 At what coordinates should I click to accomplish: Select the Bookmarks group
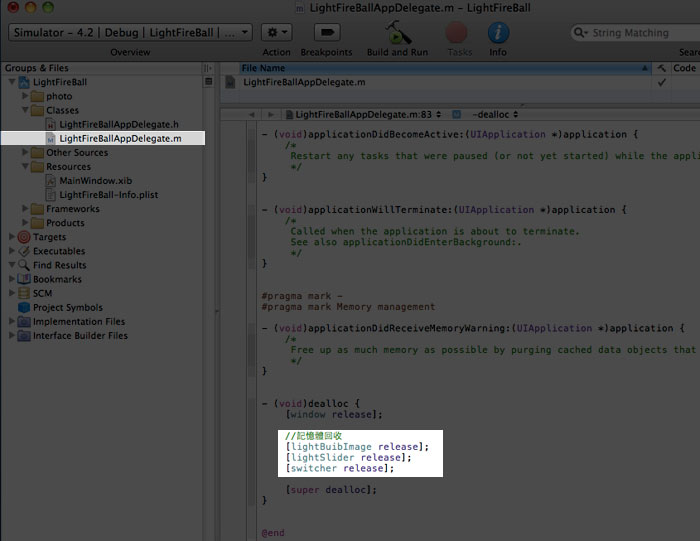coord(57,279)
